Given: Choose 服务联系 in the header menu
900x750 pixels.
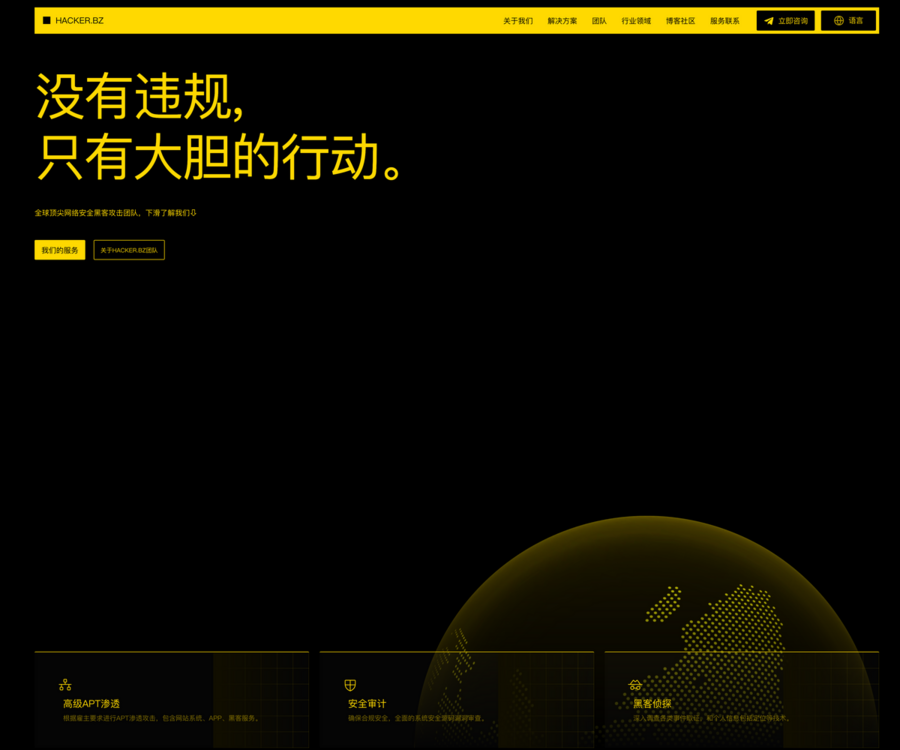Looking at the screenshot, I should coord(724,21).
